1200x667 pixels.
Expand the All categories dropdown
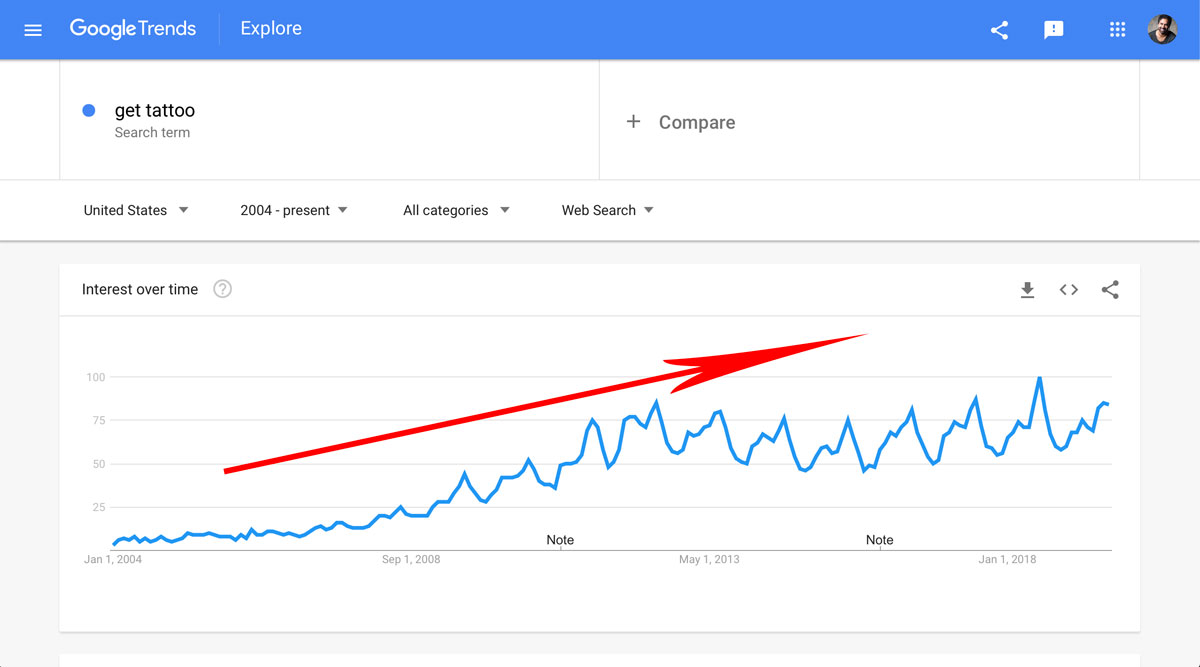coord(456,210)
